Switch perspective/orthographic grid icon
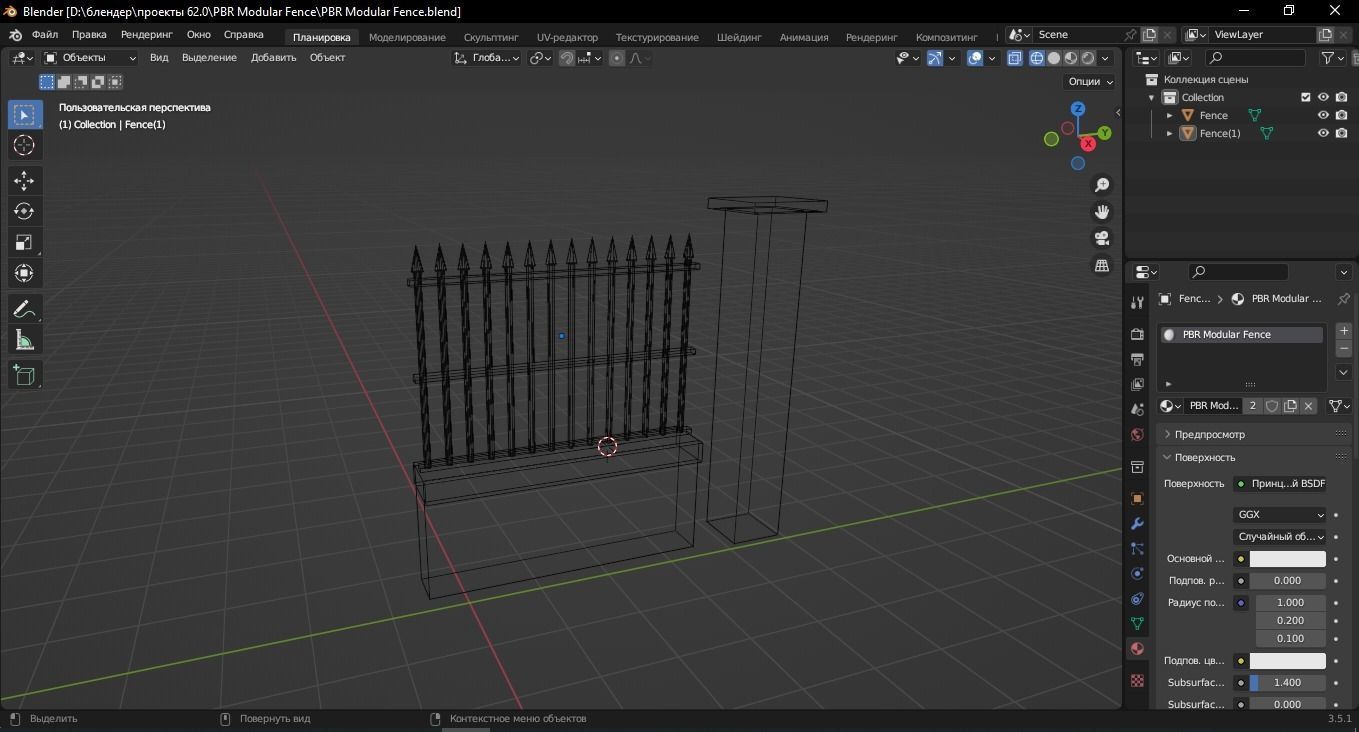This screenshot has height=732, width=1359. tap(1102, 265)
